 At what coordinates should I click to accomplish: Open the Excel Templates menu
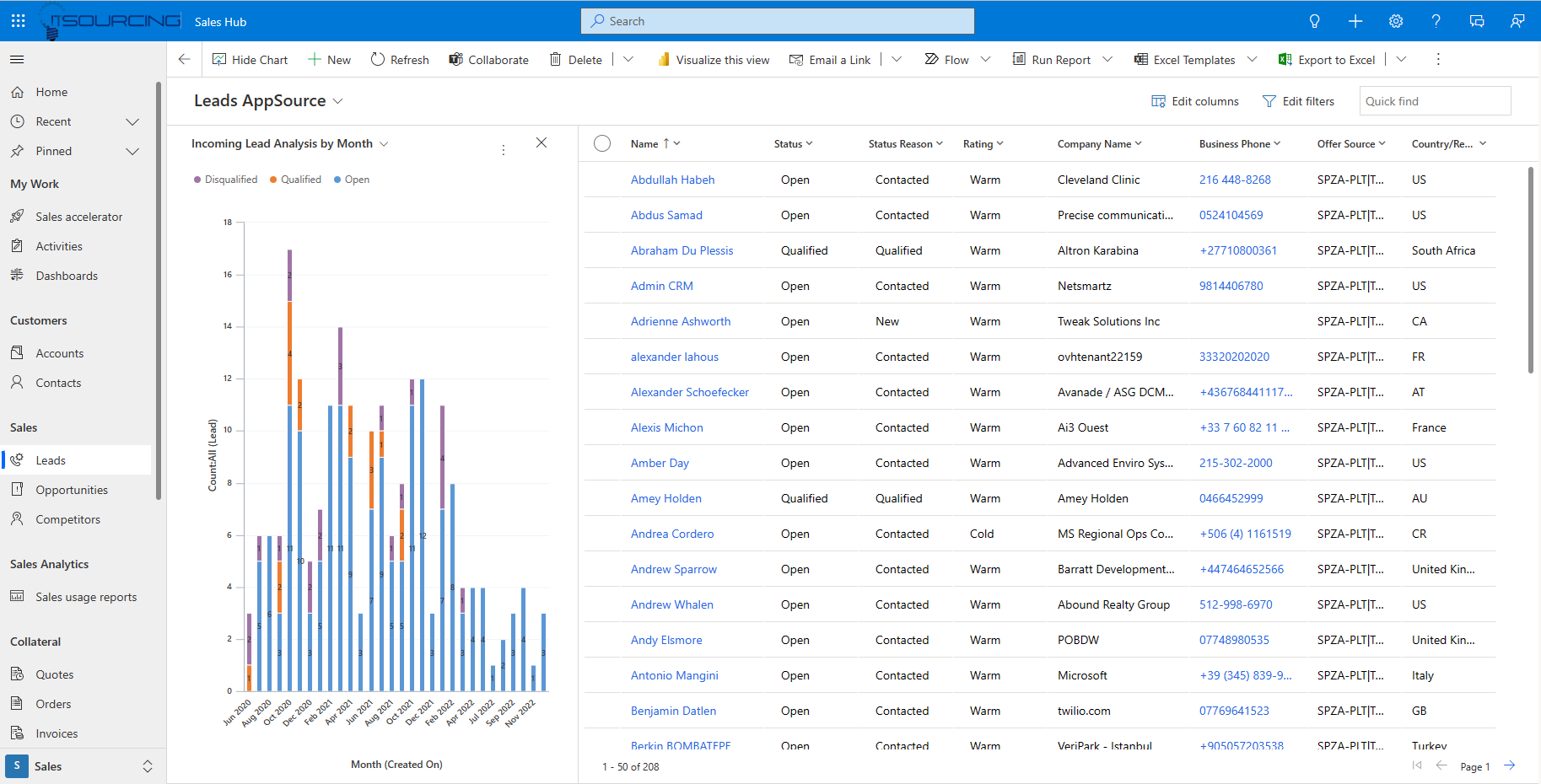tap(1195, 60)
